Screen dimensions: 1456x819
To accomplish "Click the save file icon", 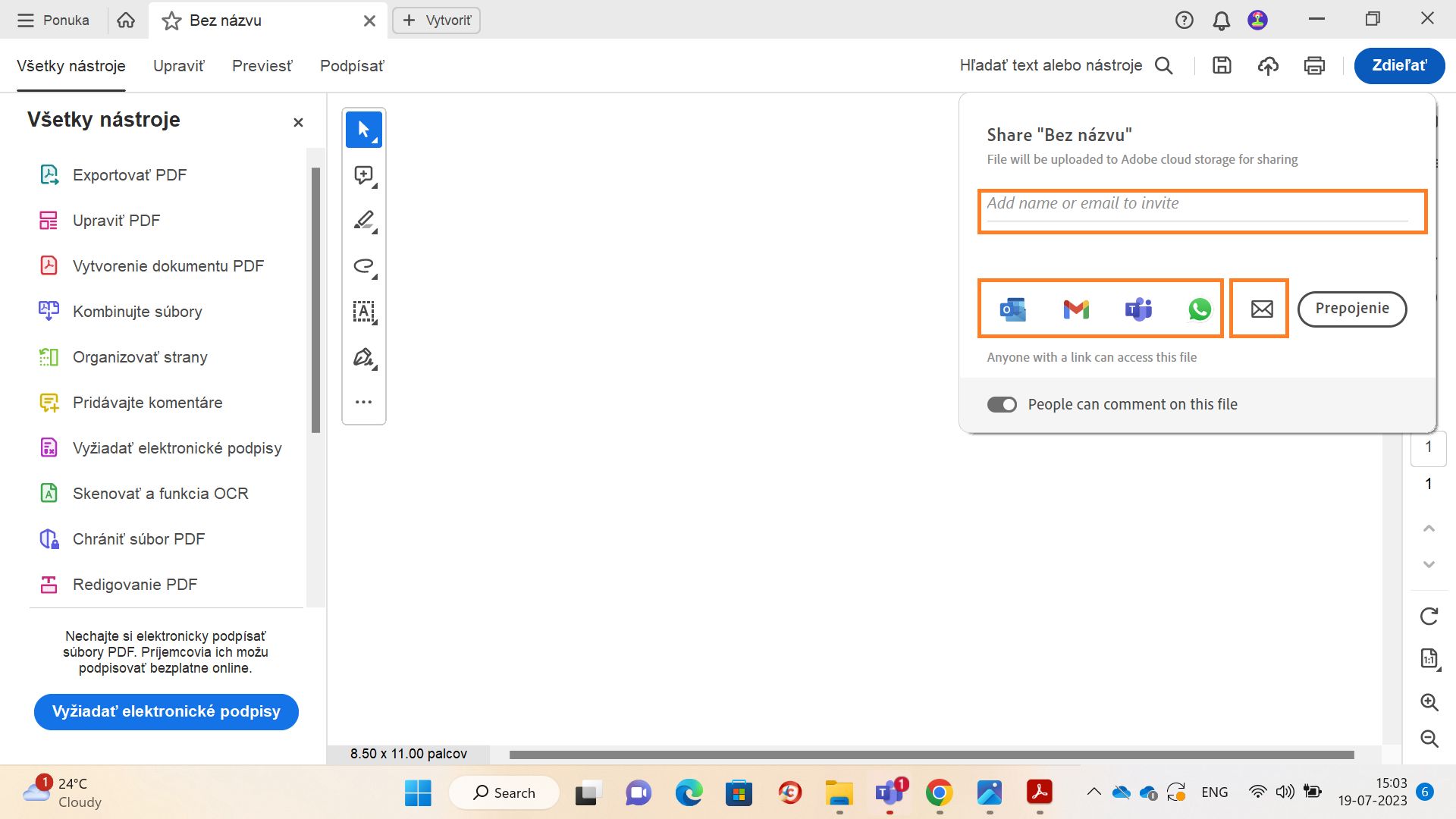I will [1222, 66].
